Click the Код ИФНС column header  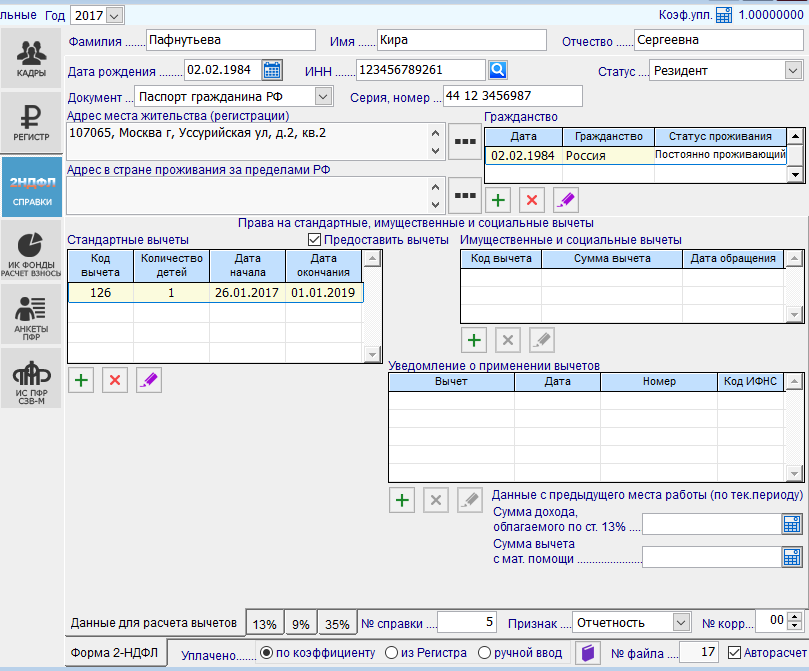[750, 381]
